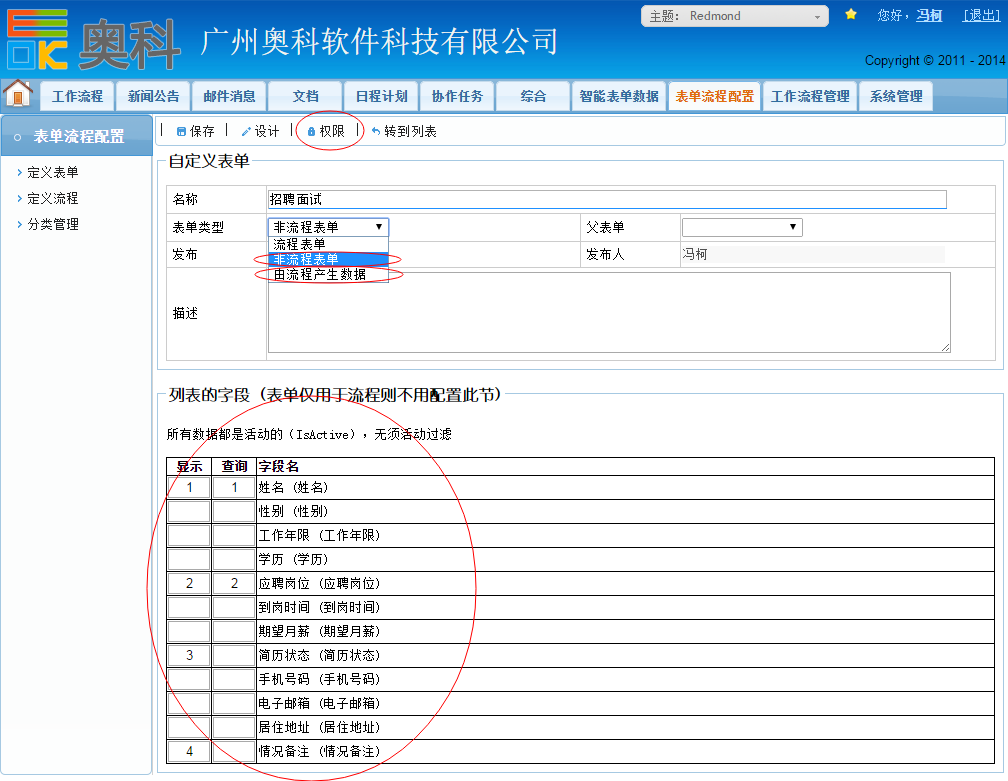Screen dimensions: 1008x781
Task: Click the 描述 description text area
Action: click(608, 312)
